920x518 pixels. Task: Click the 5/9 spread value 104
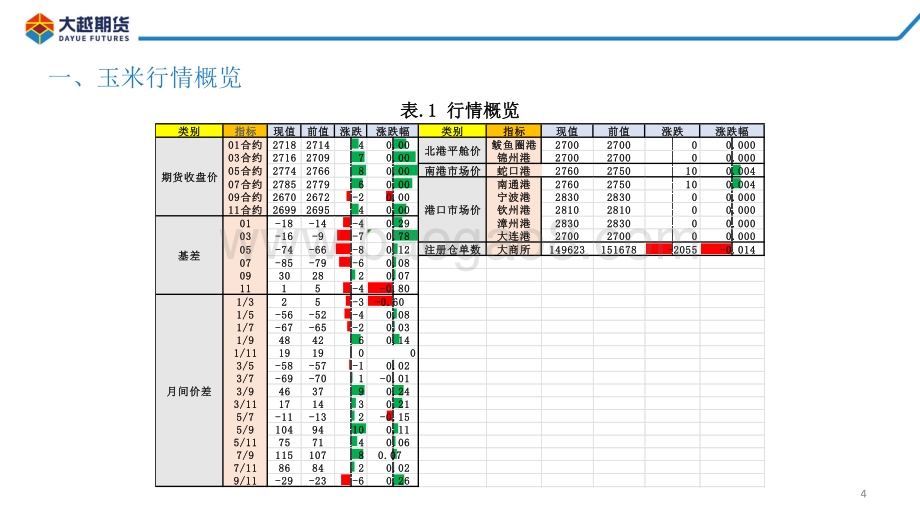click(x=285, y=430)
